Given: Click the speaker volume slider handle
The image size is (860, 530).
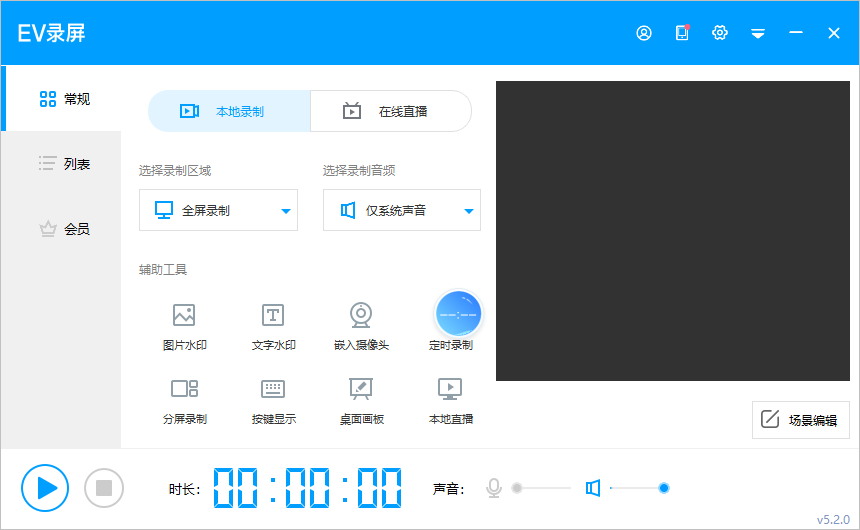Looking at the screenshot, I should 664,488.
